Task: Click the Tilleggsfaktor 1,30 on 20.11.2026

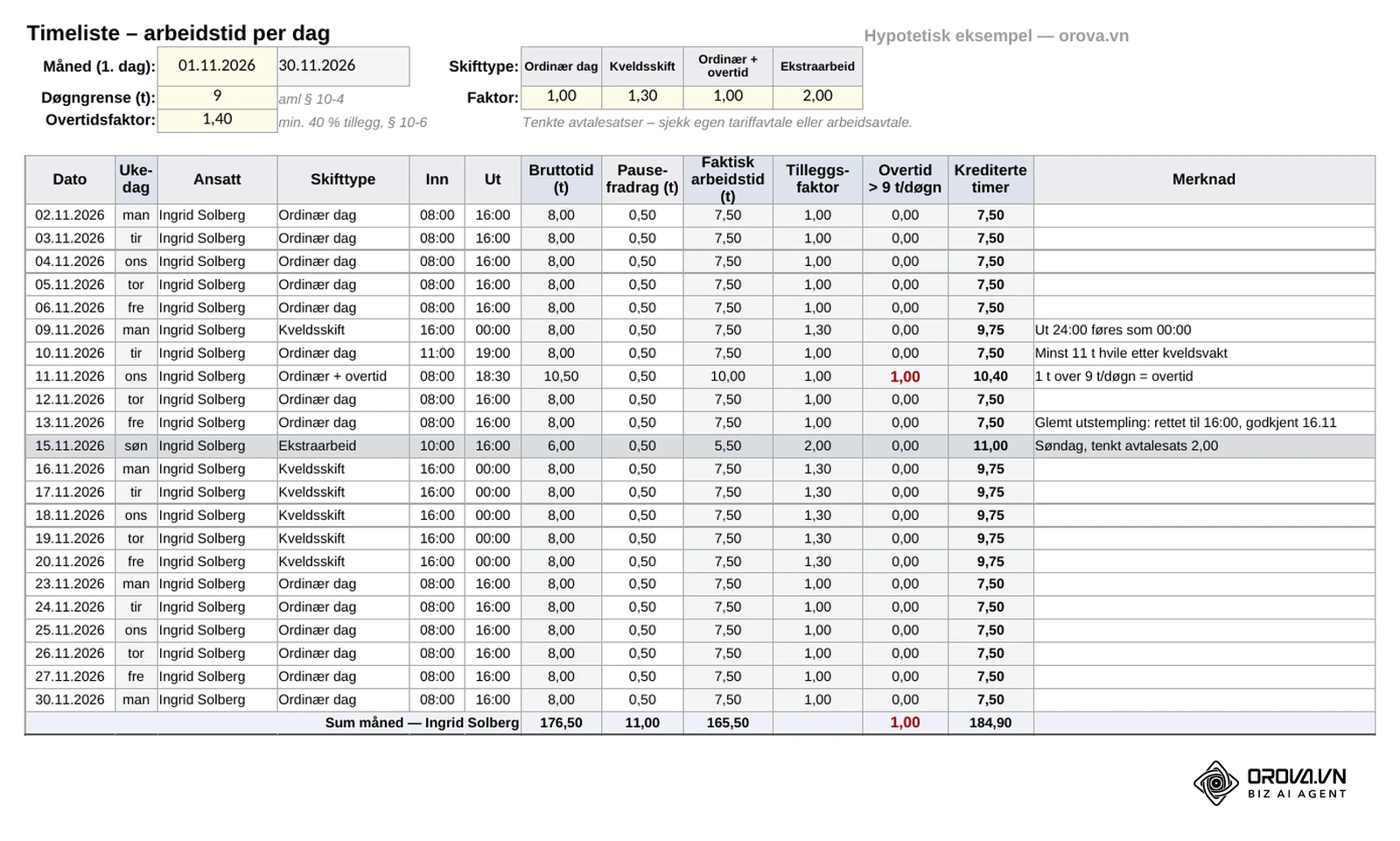Action: (x=817, y=562)
